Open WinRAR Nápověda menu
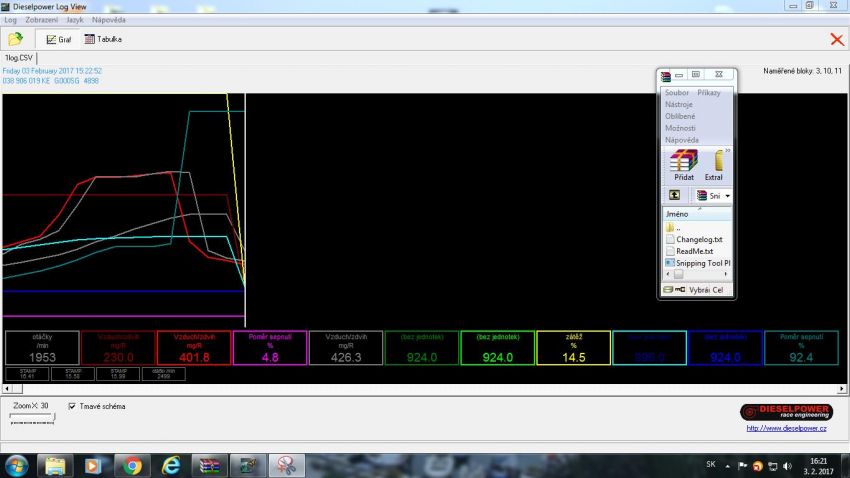 tap(682, 140)
